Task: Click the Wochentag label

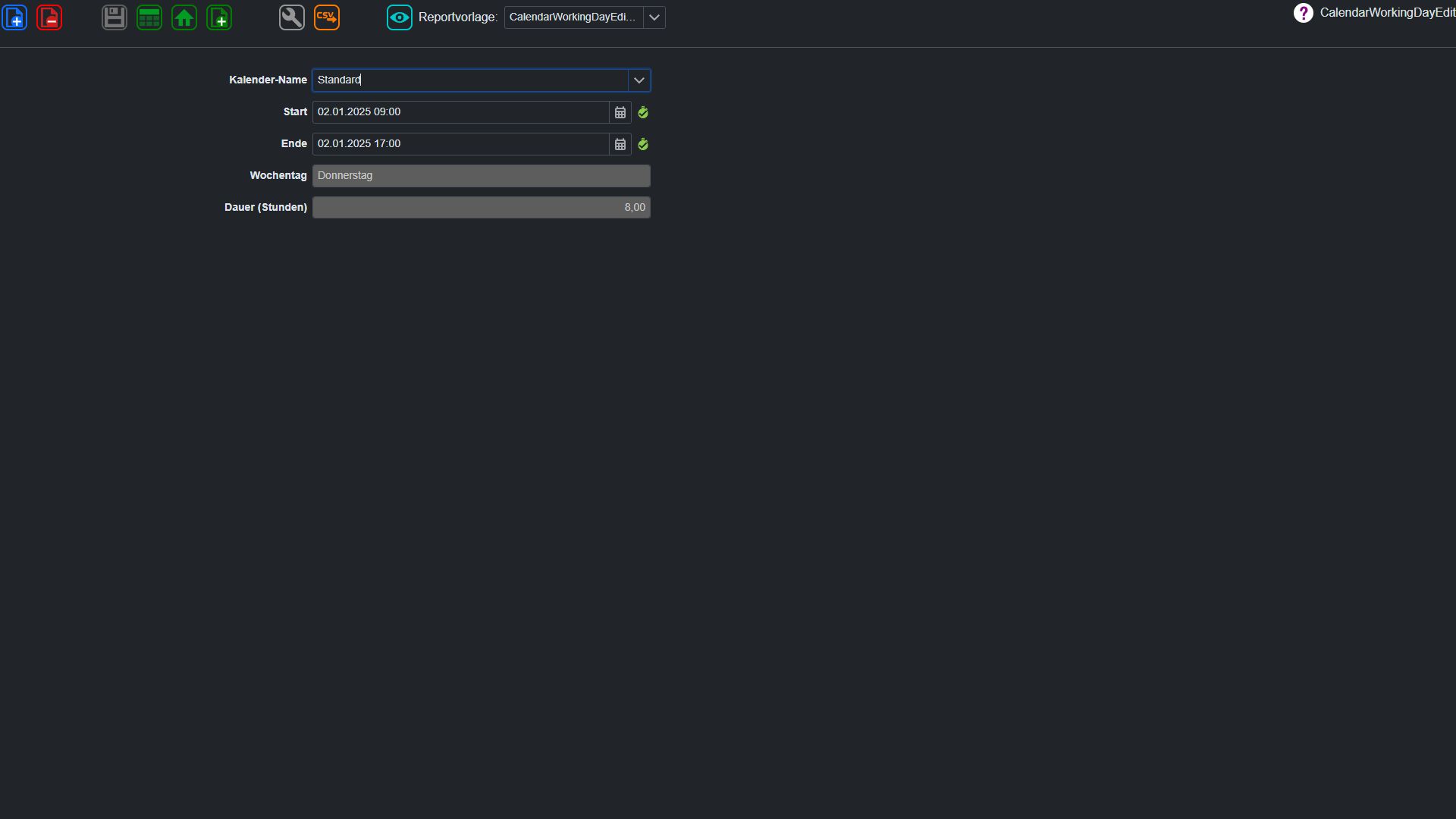Action: 278,175
